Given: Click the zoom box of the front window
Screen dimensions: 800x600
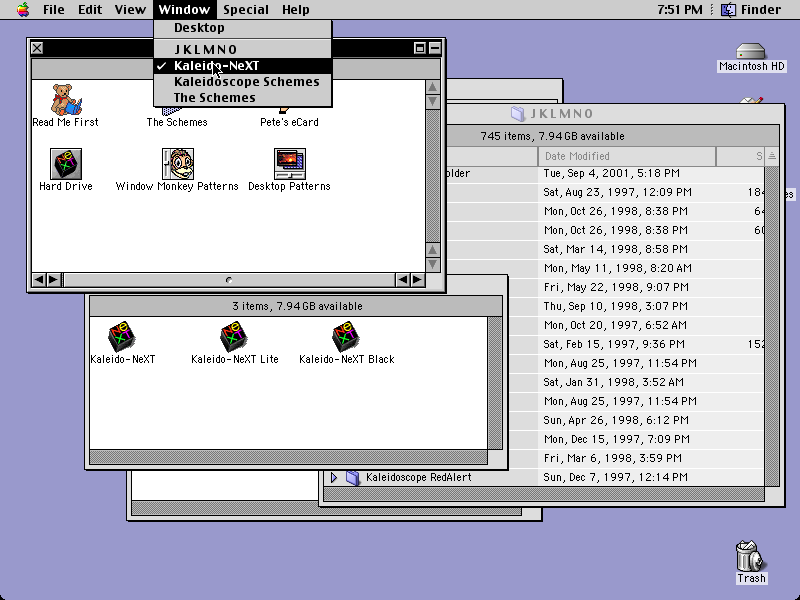Looking at the screenshot, I should coord(419,48).
